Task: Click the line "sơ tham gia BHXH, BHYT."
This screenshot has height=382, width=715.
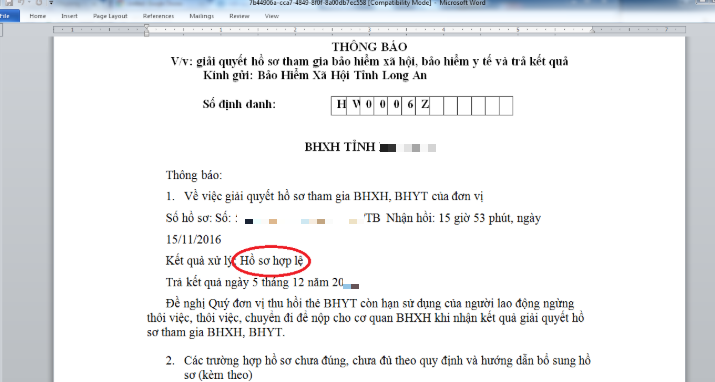Action: 216,332
